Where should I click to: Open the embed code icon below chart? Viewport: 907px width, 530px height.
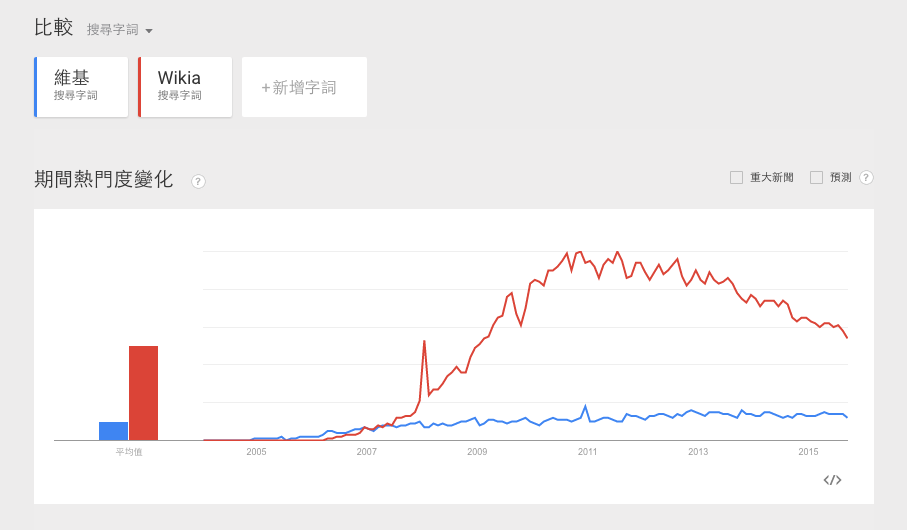[x=832, y=480]
